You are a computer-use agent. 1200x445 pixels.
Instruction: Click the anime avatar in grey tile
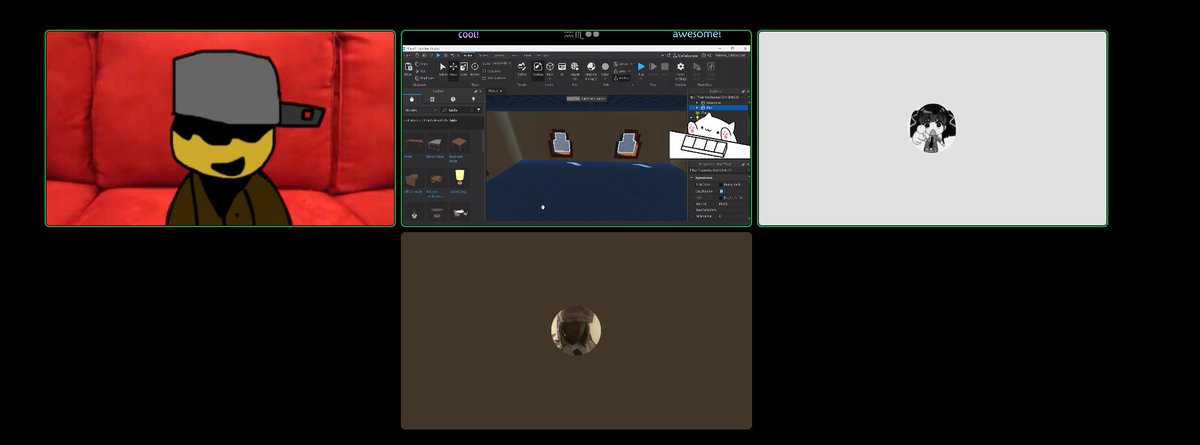(932, 129)
